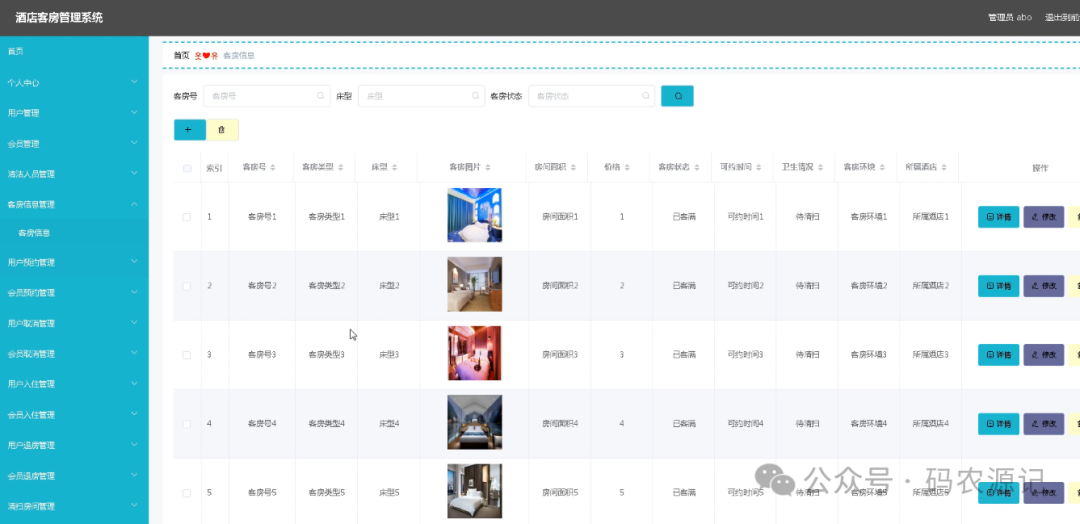Open room photo for 客房号2
The height and width of the screenshot is (524, 1080).
(x=475, y=284)
